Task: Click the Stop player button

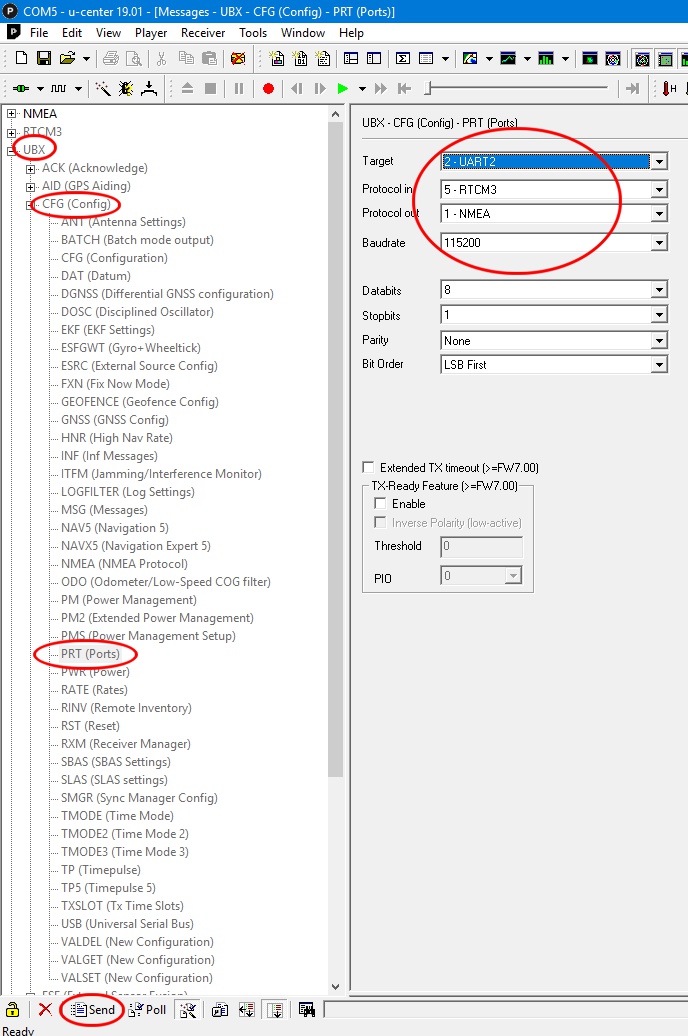Action: click(211, 89)
